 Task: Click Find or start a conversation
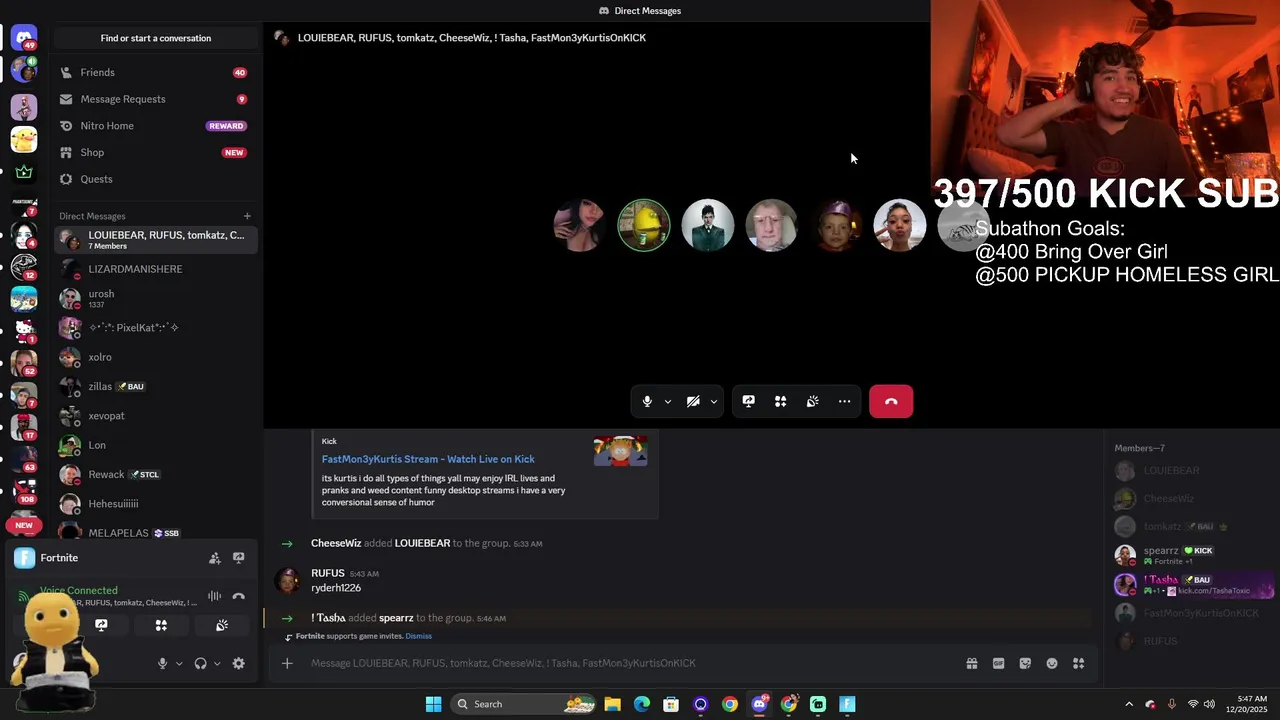tap(155, 38)
